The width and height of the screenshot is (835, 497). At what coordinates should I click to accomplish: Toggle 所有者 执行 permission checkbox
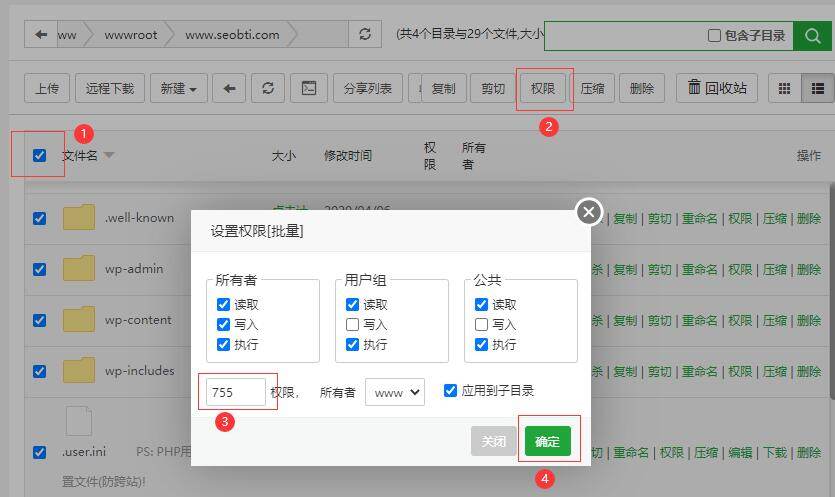click(224, 344)
